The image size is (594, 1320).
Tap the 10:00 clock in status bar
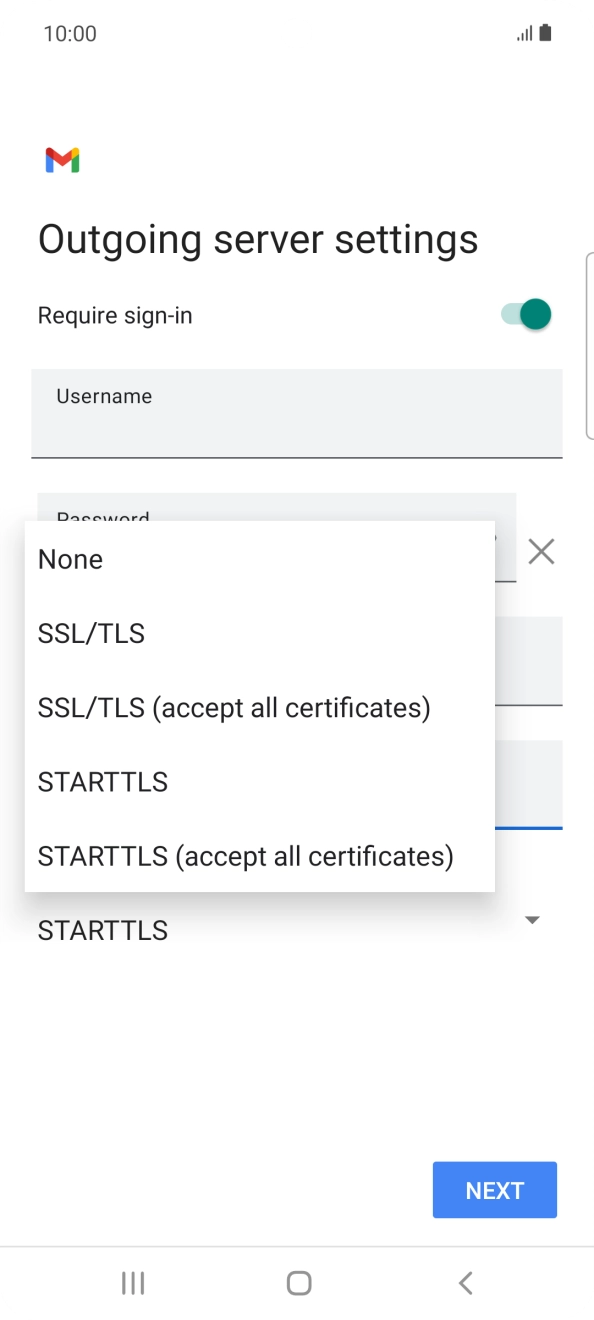pos(70,33)
